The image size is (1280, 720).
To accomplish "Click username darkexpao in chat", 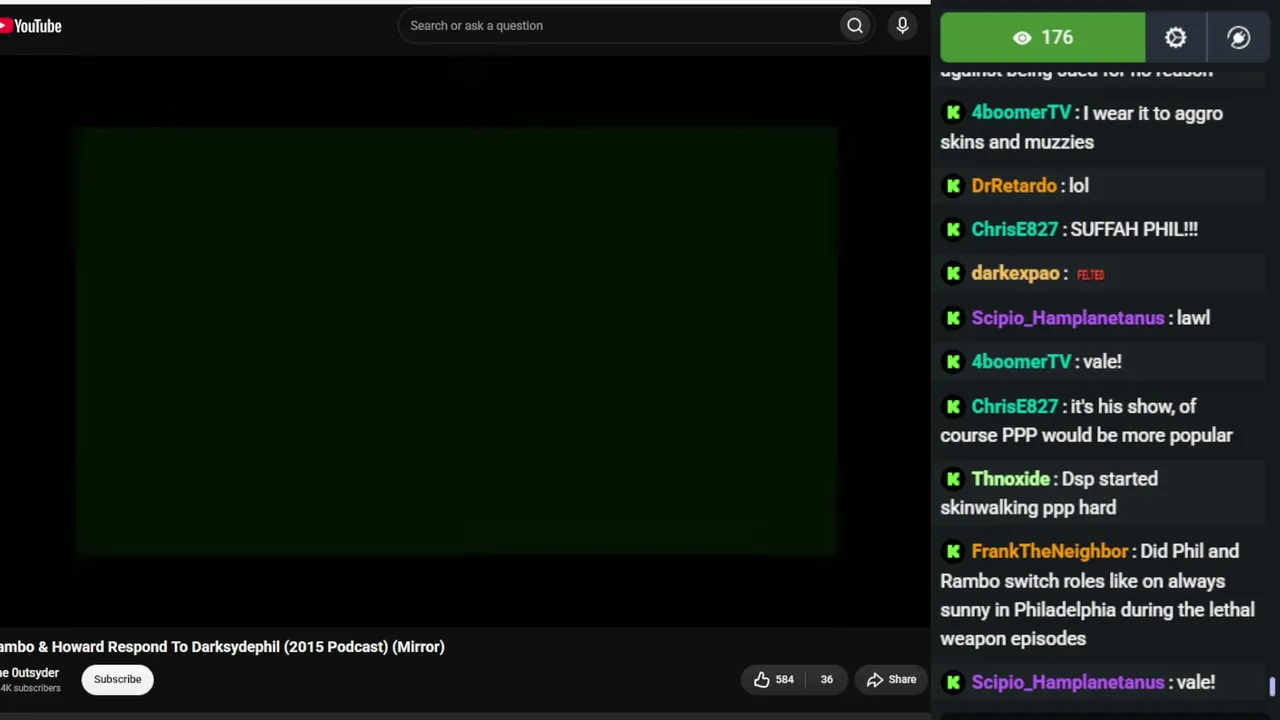I will (x=1015, y=274).
